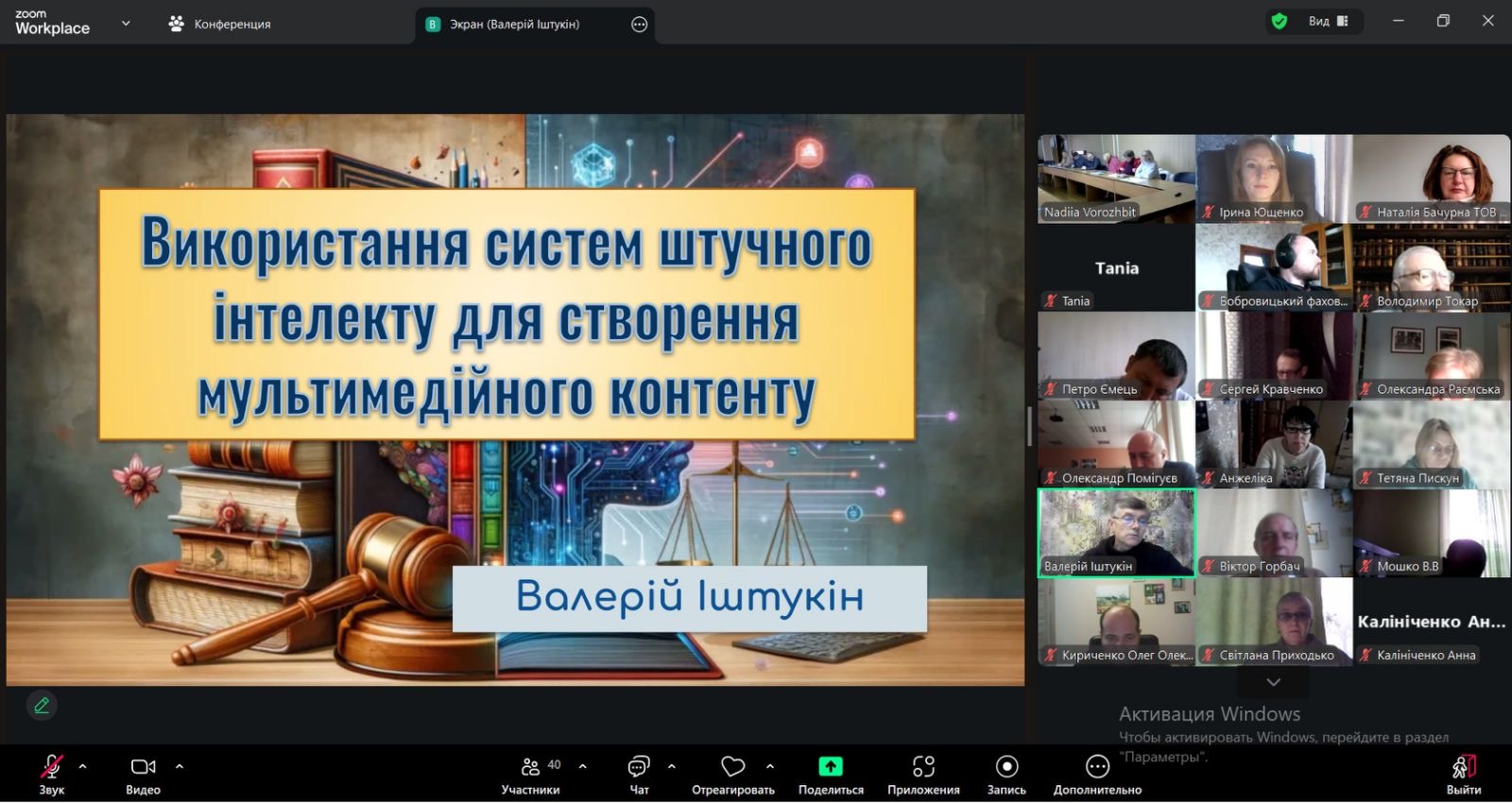Switch to the Конференция tab
Viewport: 1512px width, 803px height.
[220, 25]
